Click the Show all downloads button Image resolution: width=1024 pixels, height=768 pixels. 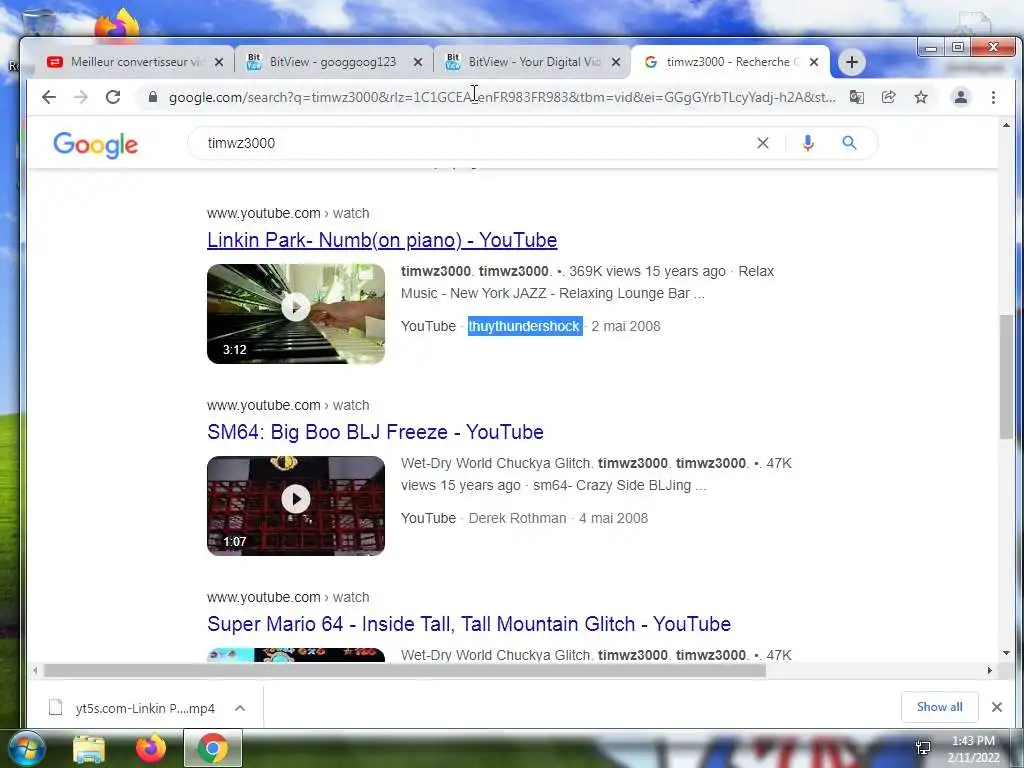click(x=939, y=707)
